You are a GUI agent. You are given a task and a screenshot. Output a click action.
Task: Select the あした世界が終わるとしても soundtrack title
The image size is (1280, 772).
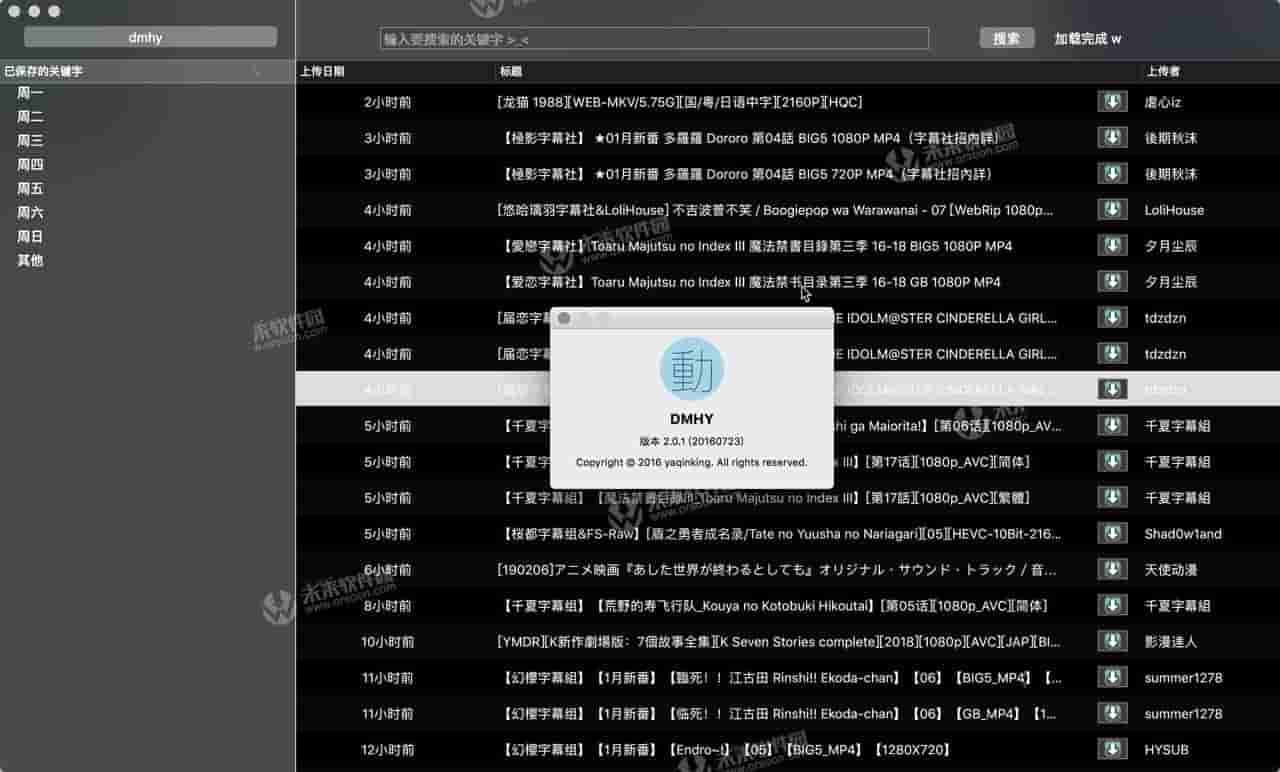coord(777,570)
